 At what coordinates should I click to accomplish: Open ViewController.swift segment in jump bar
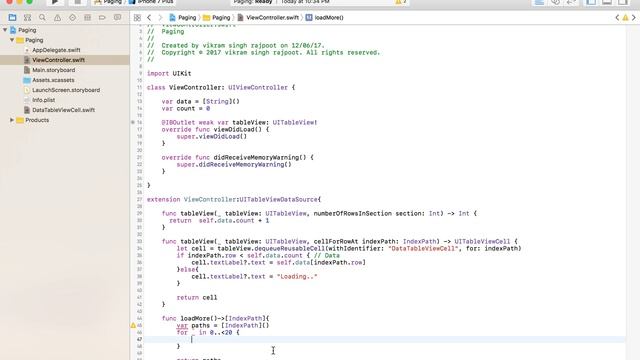pyautogui.click(x=268, y=18)
